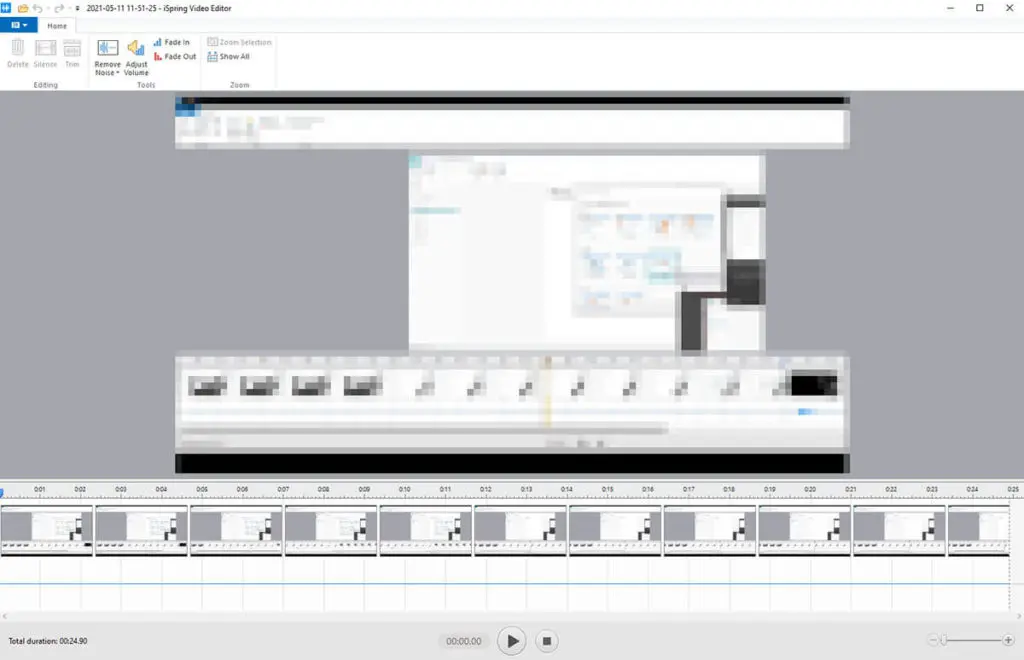
Task: Click Show All zoom option
Action: (x=229, y=57)
